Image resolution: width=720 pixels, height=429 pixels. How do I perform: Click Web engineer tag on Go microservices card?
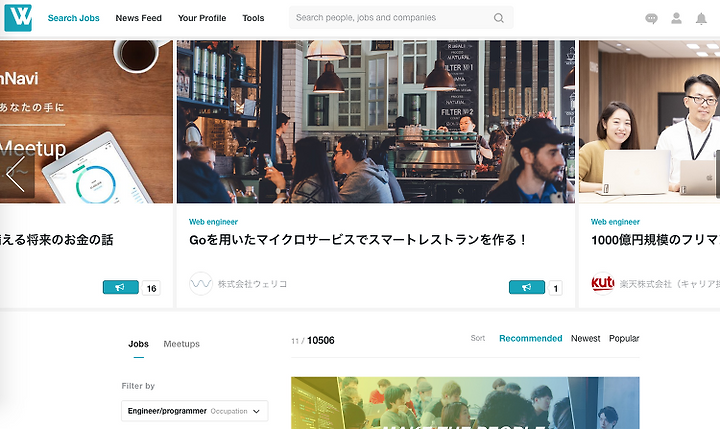pyautogui.click(x=214, y=222)
